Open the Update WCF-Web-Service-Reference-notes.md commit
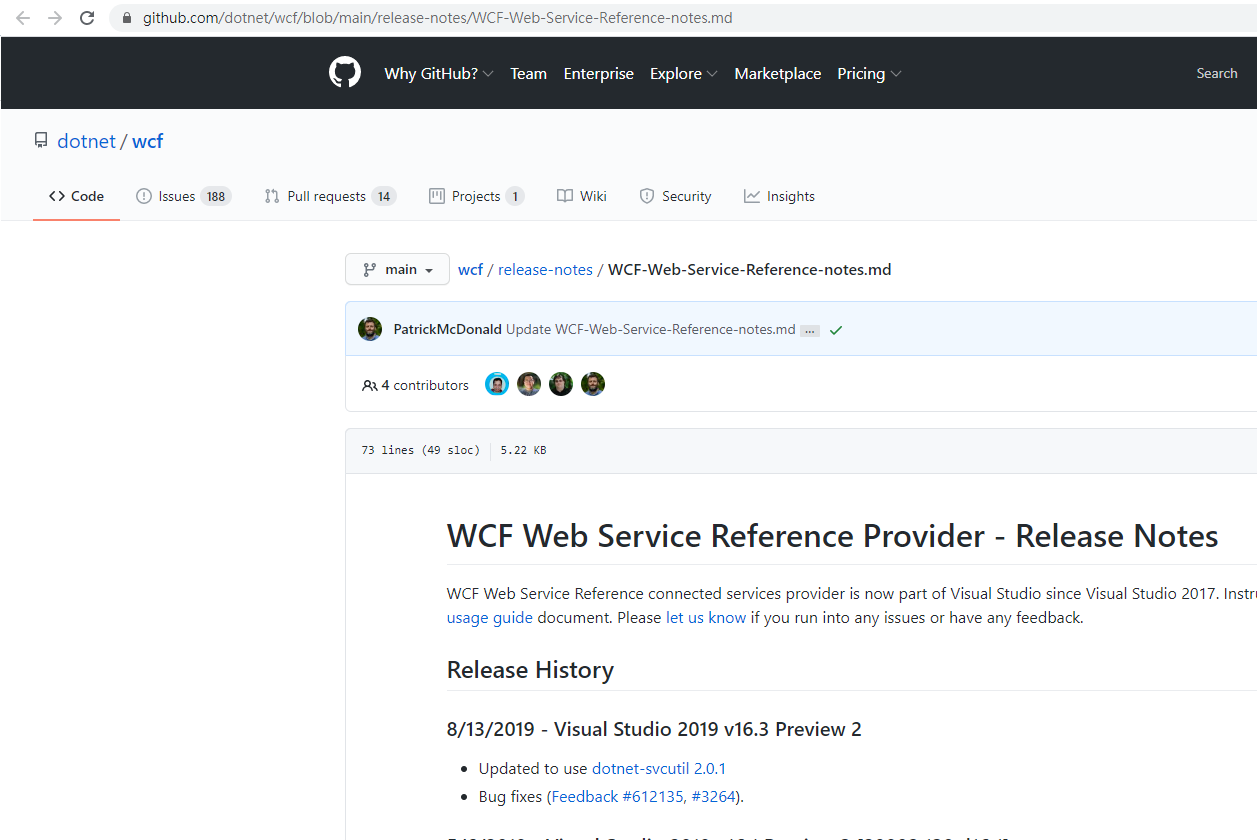 (x=651, y=329)
